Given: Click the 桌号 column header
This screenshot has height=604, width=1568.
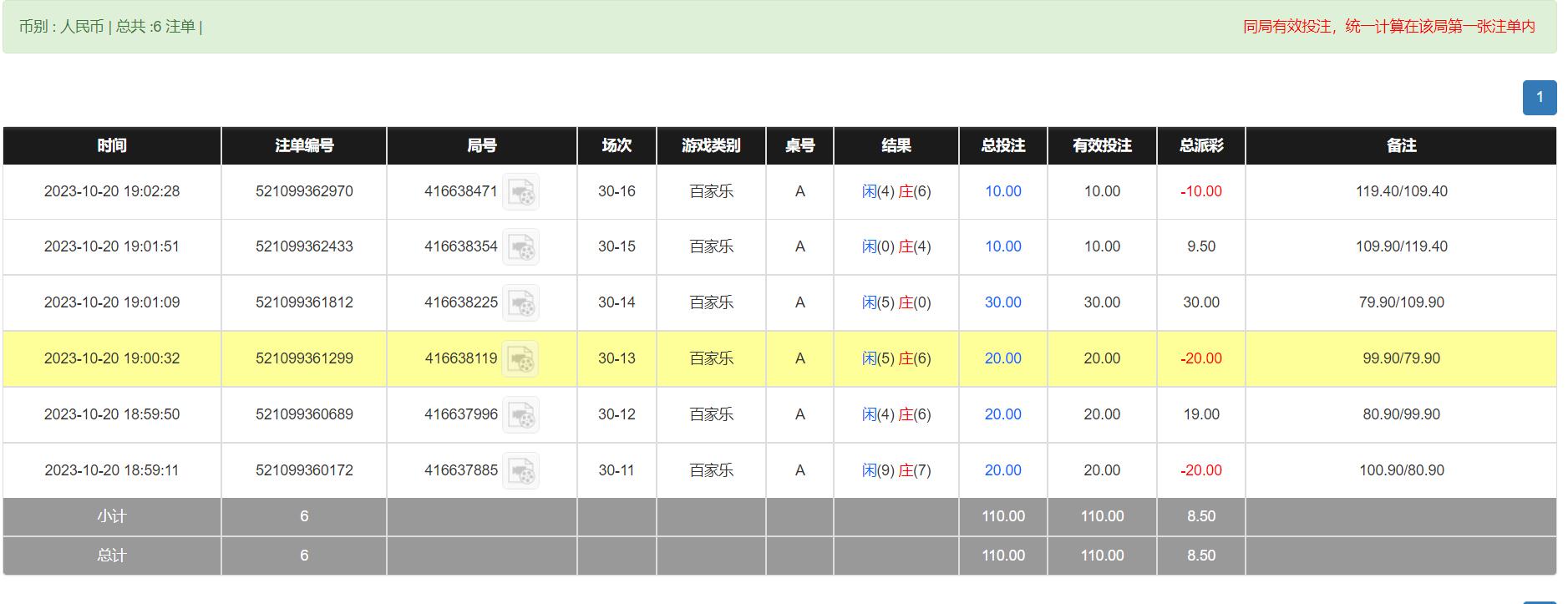Looking at the screenshot, I should [799, 145].
